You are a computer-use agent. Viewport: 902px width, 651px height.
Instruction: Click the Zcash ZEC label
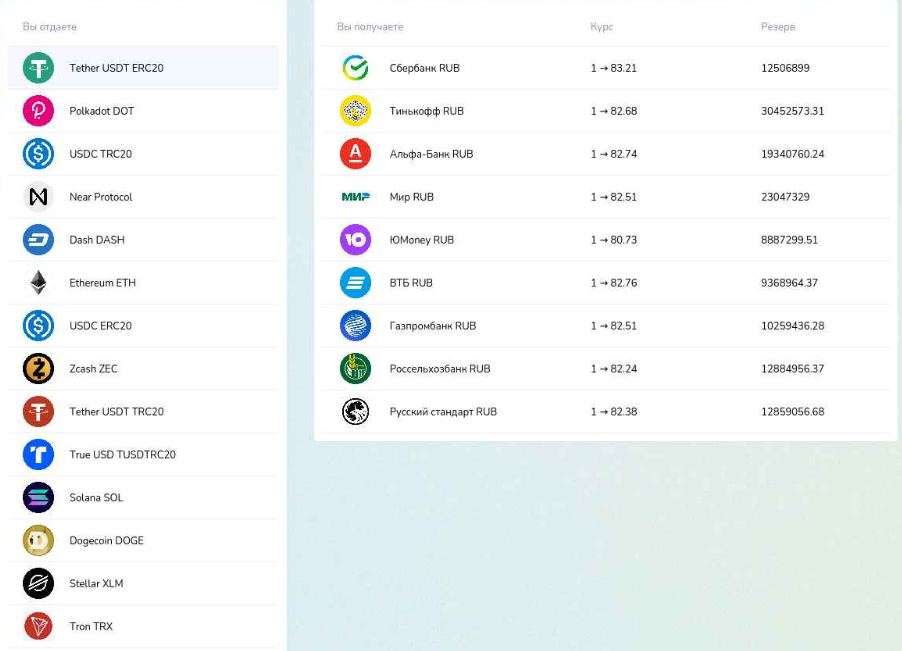point(94,369)
